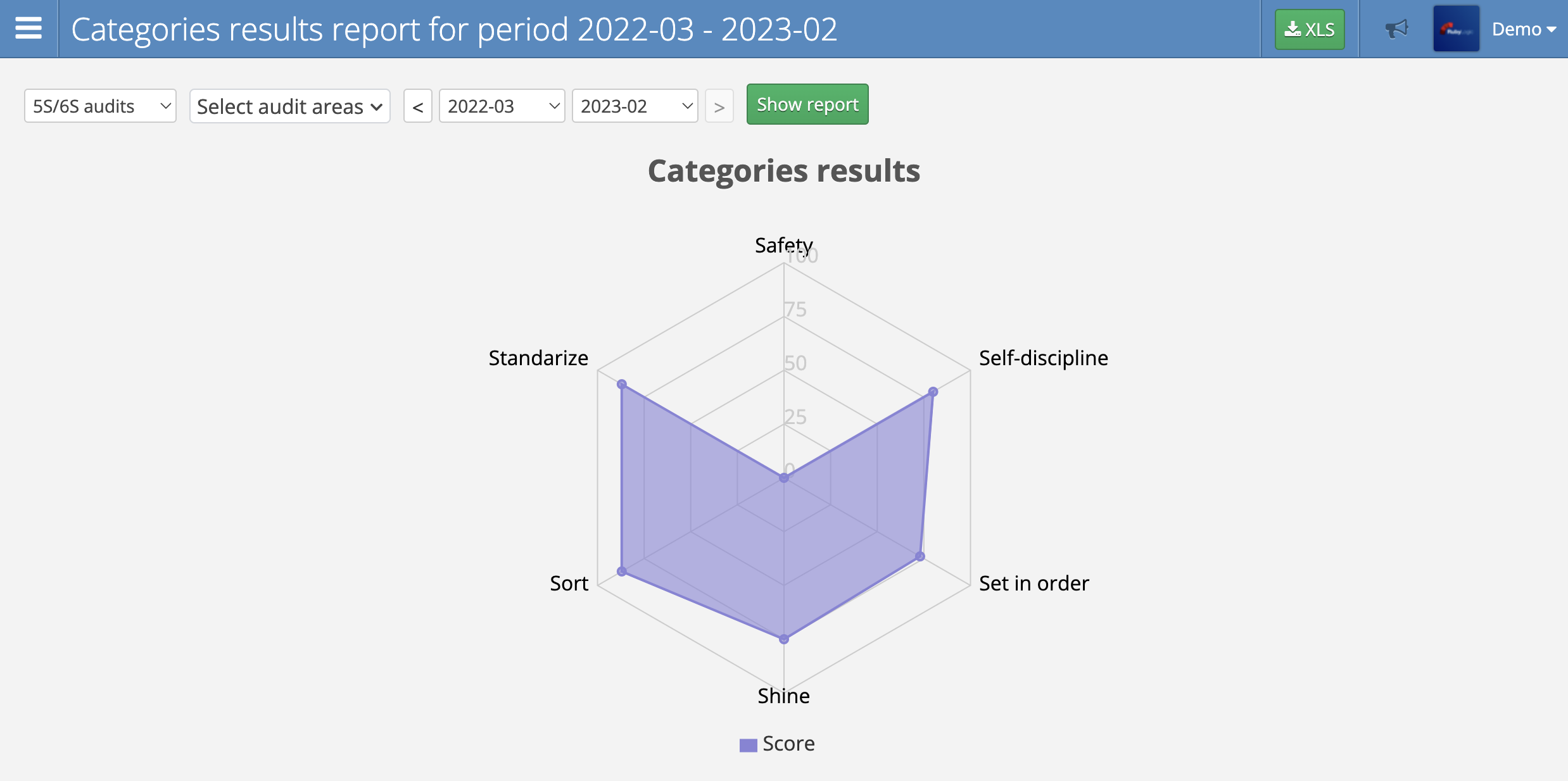This screenshot has width=1568, height=781.
Task: Expand the Select audit areas dropdown
Action: 289,104
